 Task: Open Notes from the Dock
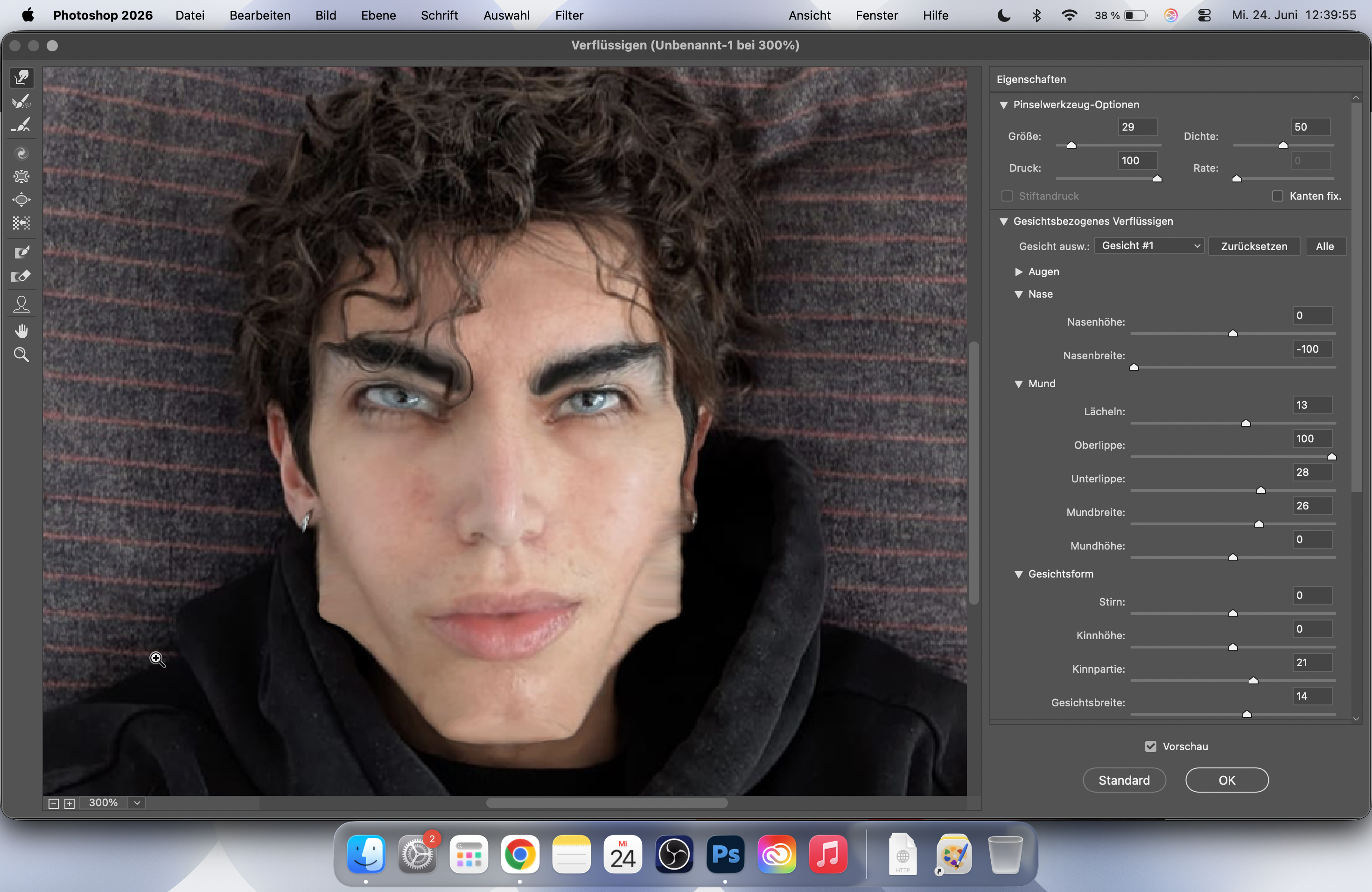571,854
